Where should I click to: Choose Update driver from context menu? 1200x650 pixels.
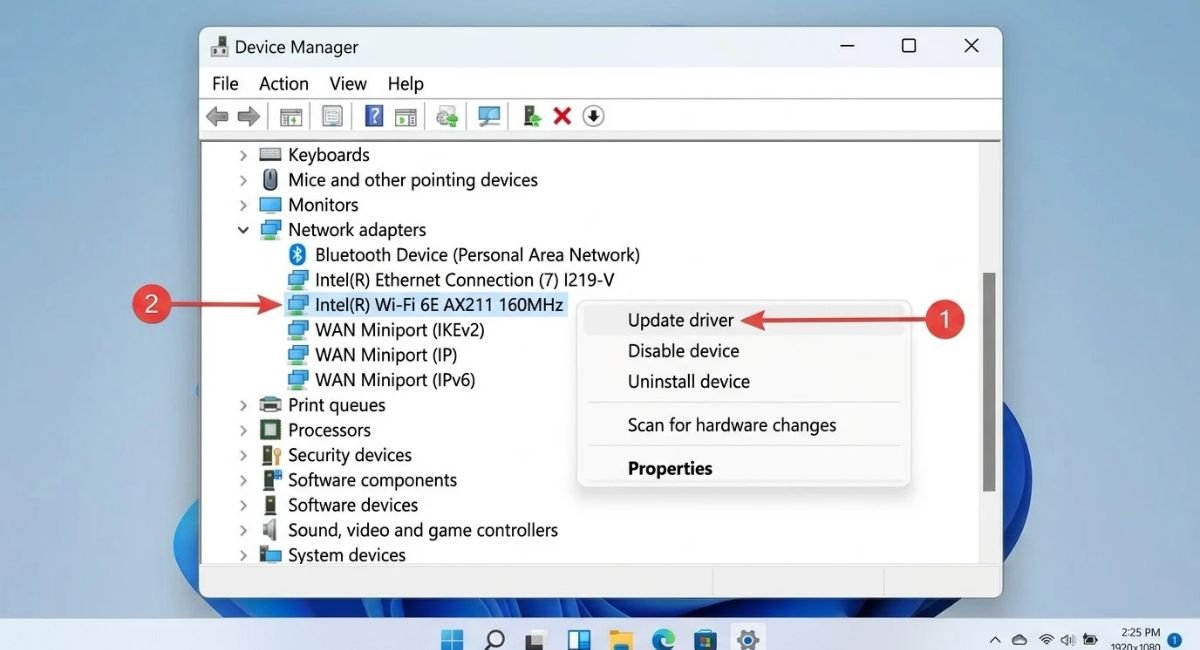click(x=744, y=320)
